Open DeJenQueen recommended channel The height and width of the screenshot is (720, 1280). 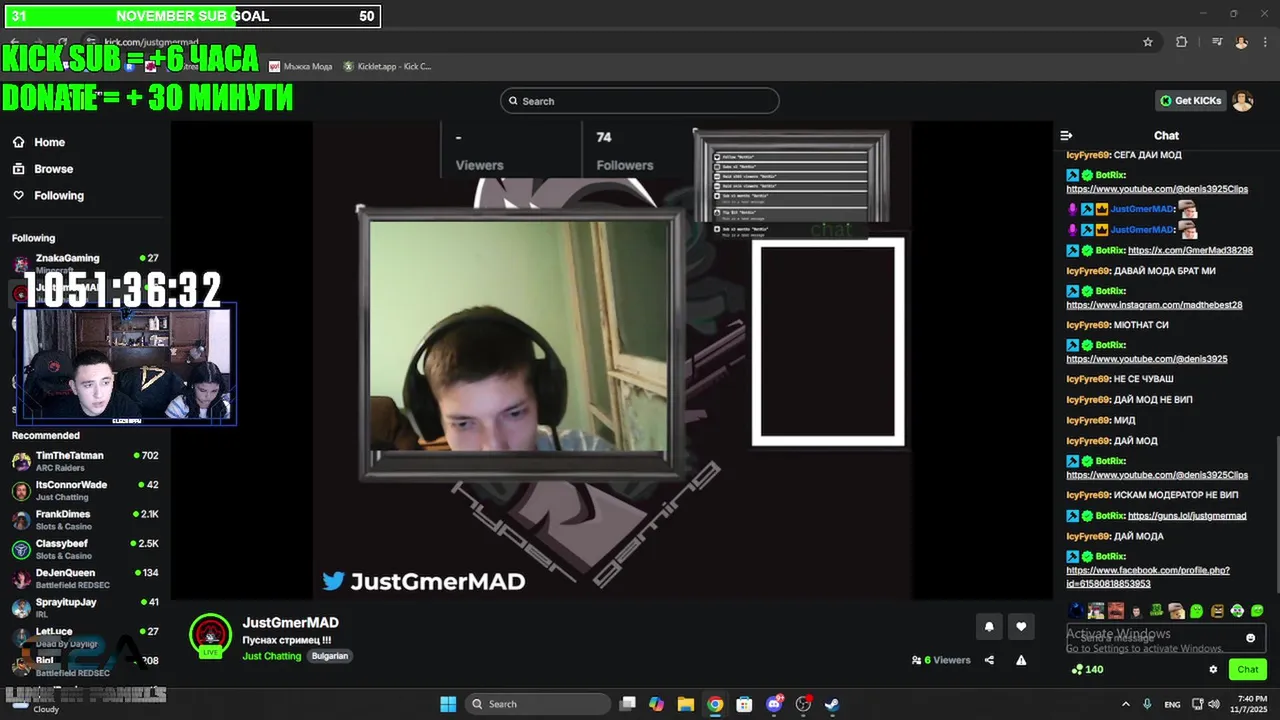click(85, 578)
